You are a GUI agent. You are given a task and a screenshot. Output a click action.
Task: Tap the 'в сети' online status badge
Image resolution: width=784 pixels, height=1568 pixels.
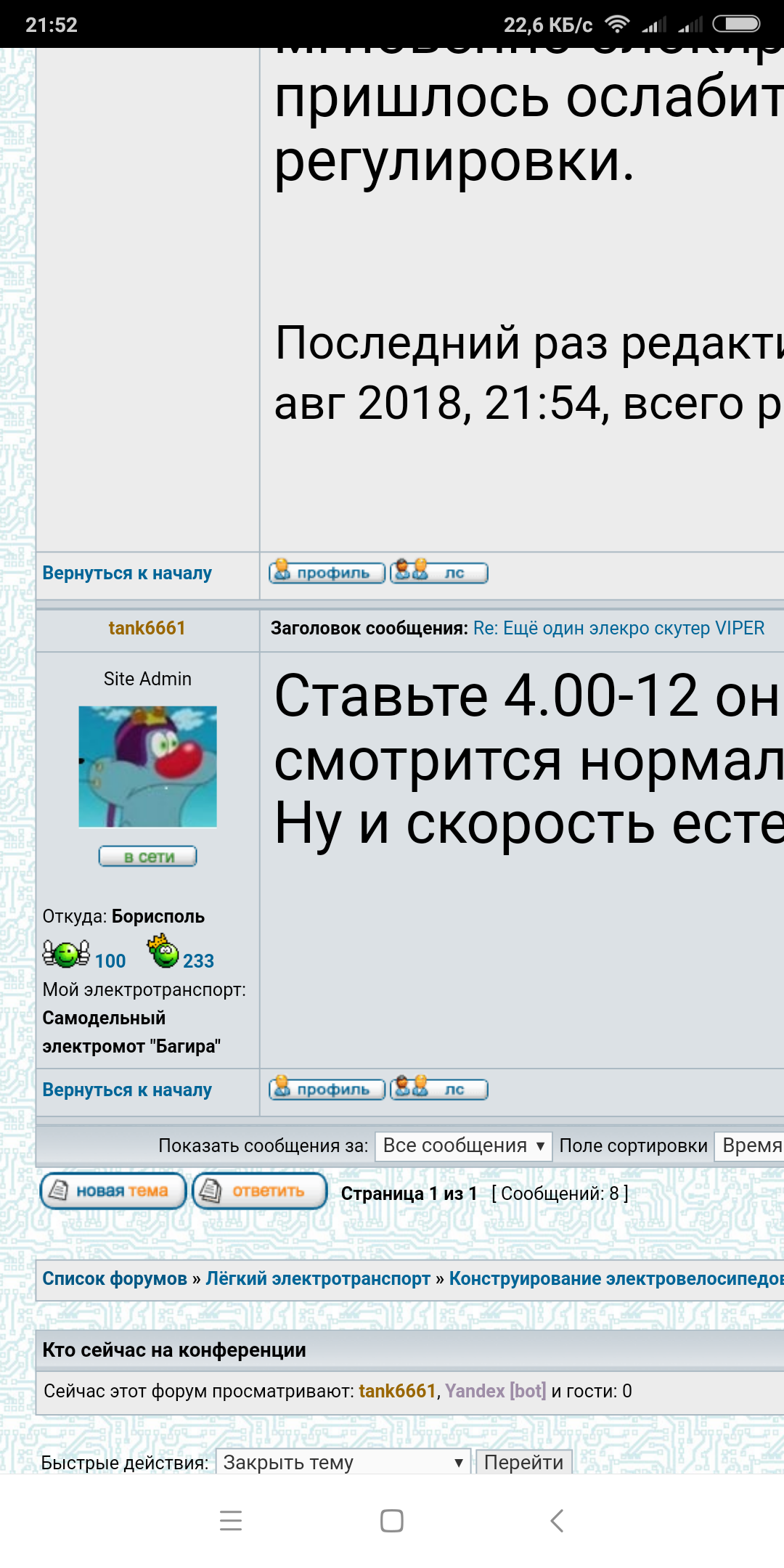pos(148,857)
